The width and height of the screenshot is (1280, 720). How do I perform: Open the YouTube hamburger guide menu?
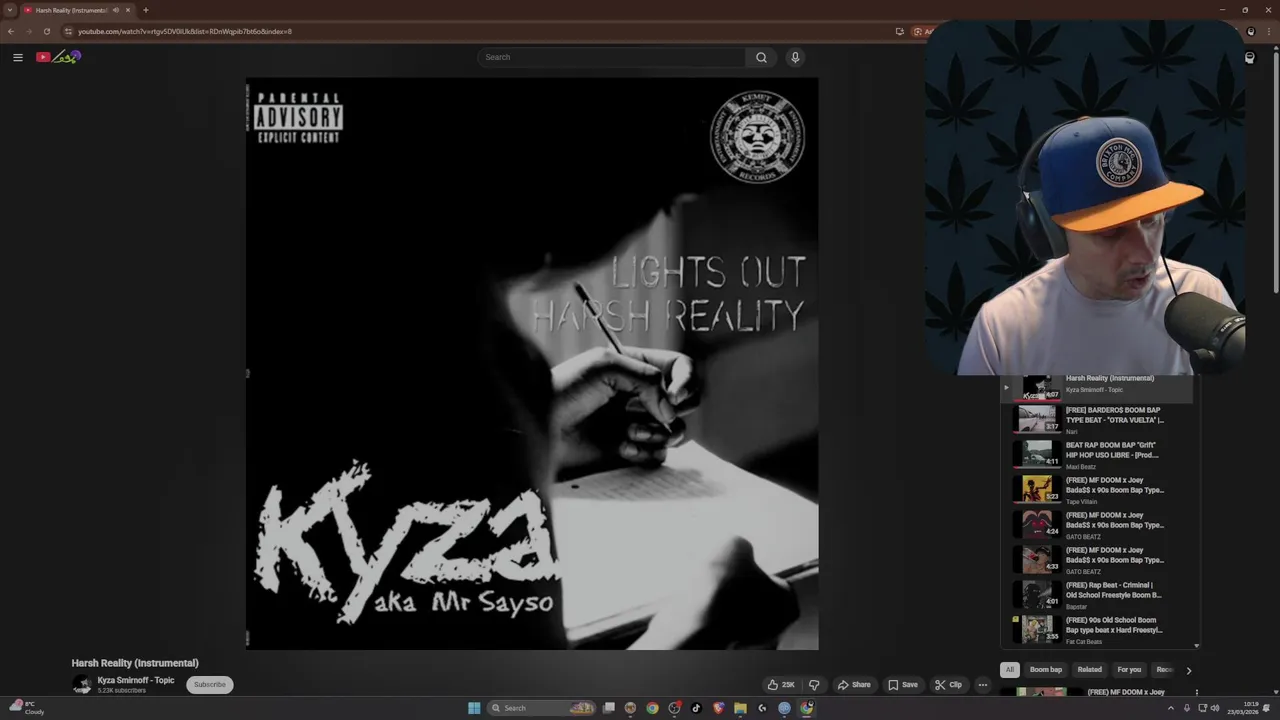[17, 57]
